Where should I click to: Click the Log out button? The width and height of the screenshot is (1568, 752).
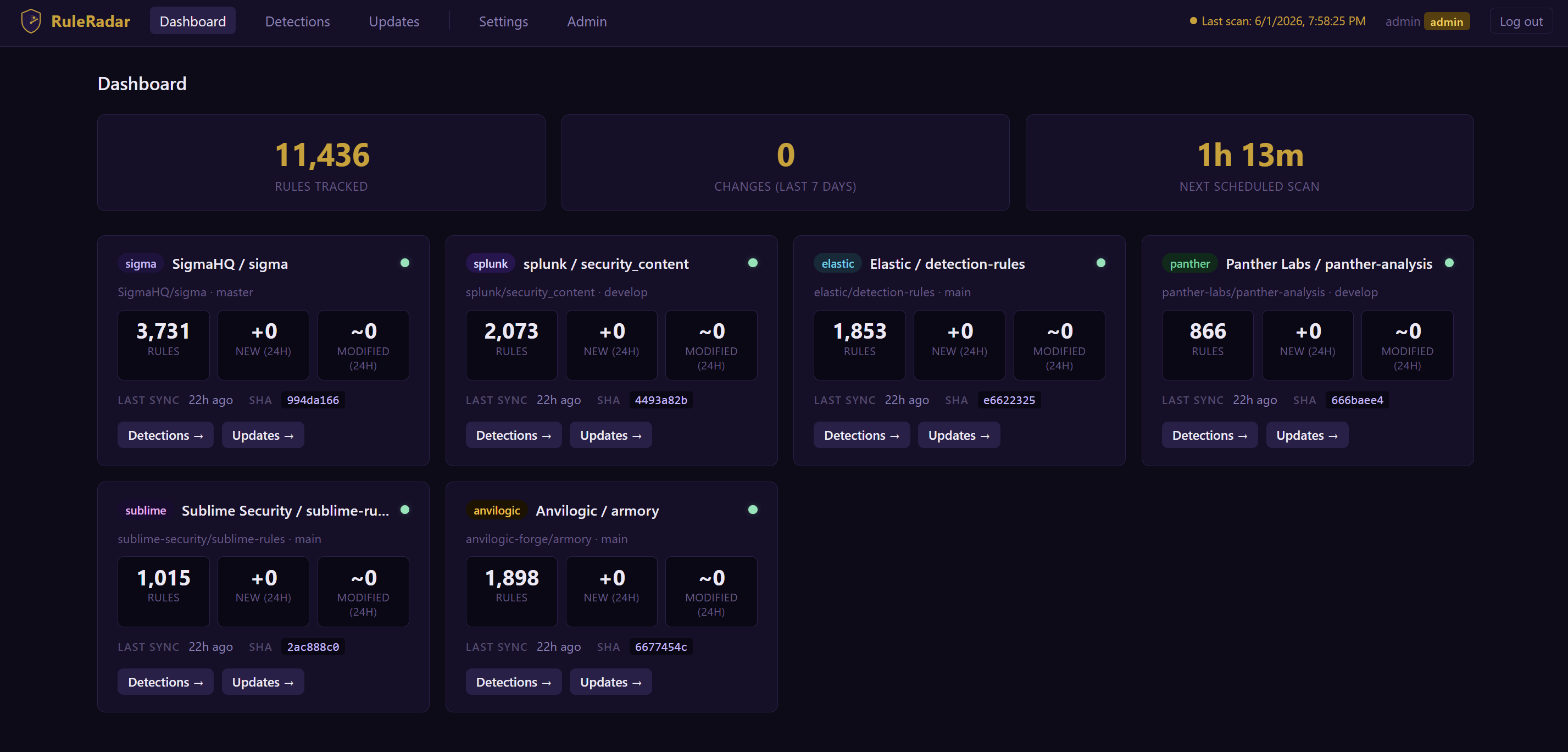1521,21
